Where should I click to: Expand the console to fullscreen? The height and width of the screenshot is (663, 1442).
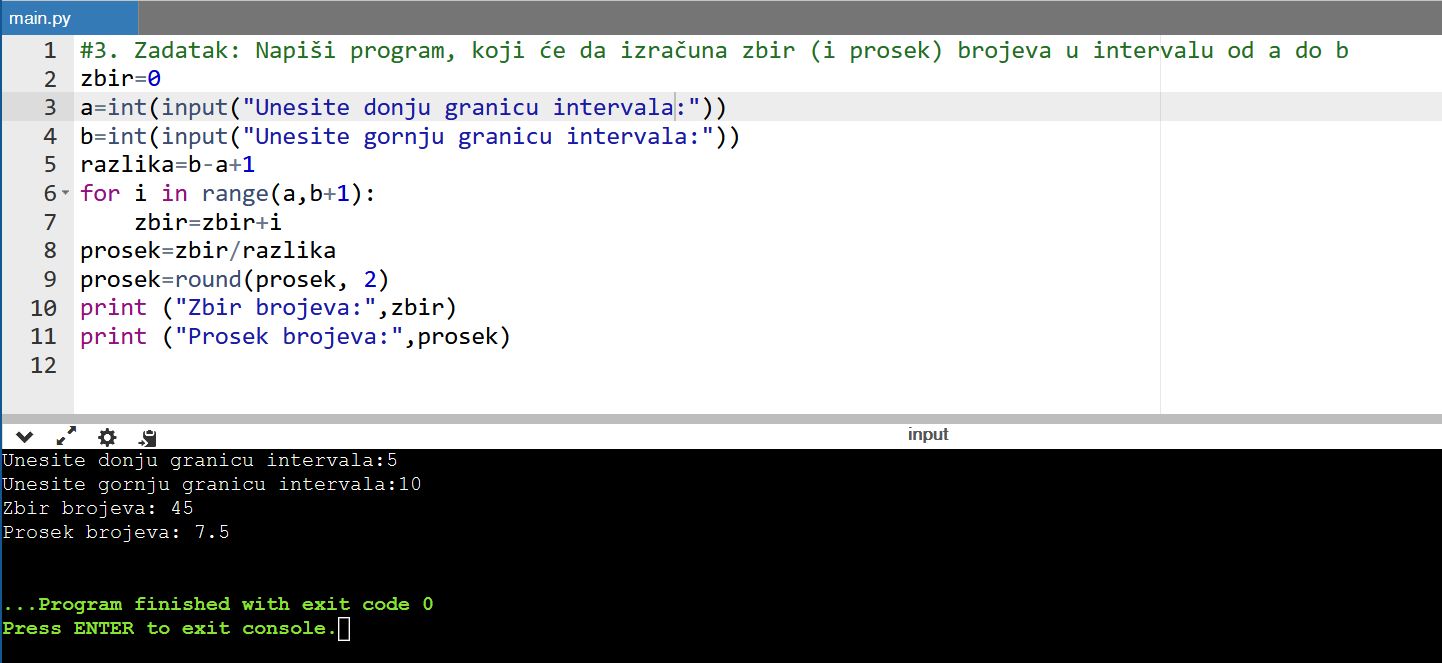pos(66,436)
